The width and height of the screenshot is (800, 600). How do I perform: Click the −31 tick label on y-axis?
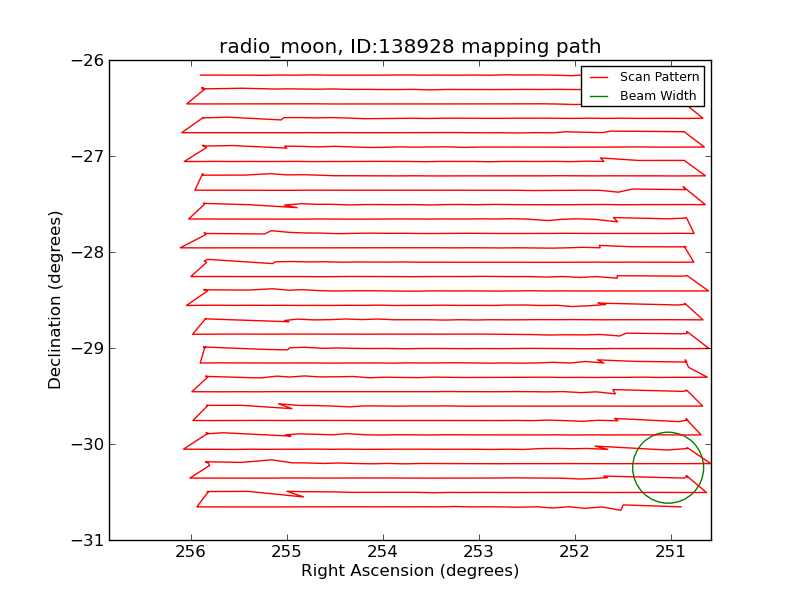click(x=87, y=540)
